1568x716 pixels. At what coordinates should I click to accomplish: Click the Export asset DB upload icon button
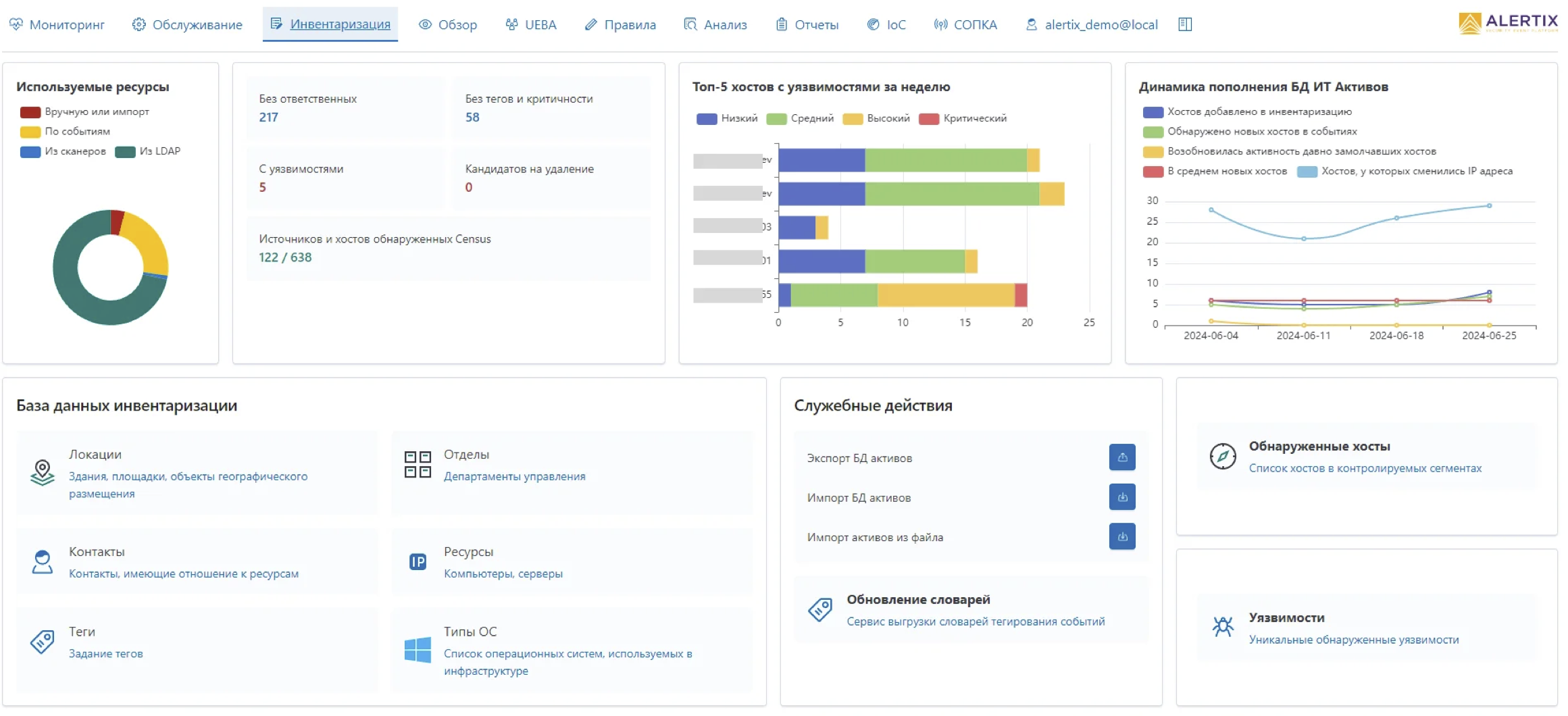pyautogui.click(x=1121, y=457)
